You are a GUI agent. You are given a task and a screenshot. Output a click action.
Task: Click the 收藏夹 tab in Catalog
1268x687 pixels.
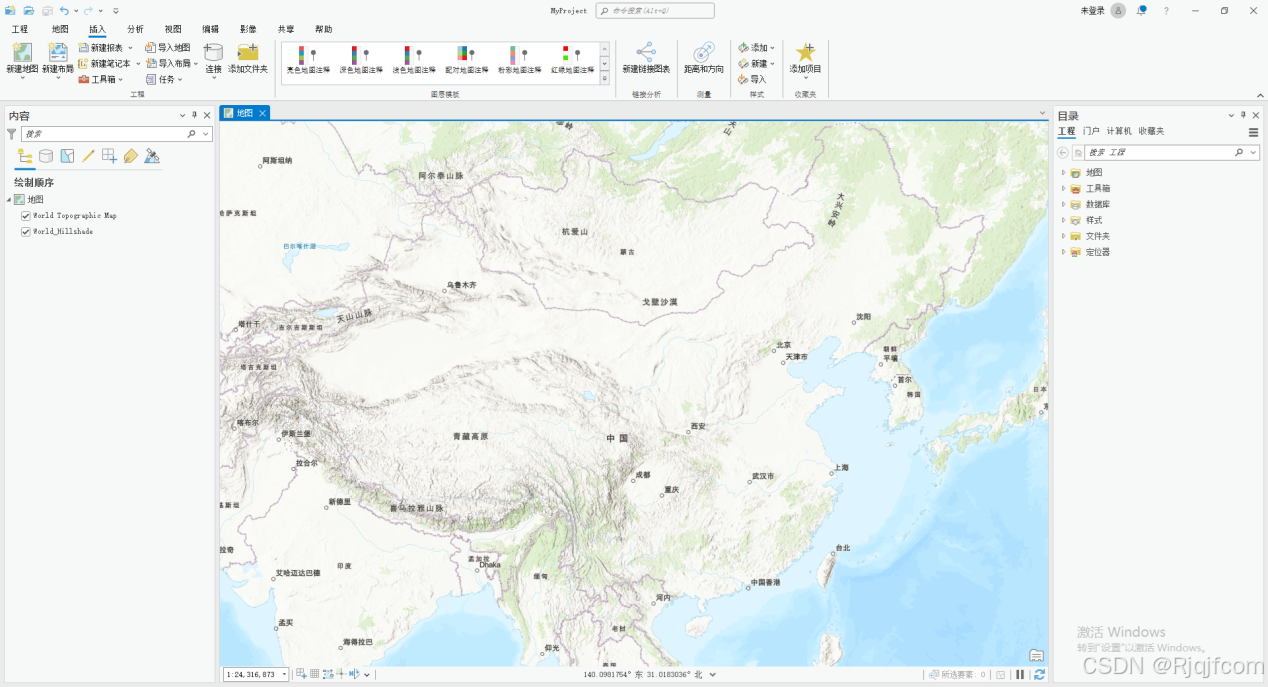[1151, 131]
